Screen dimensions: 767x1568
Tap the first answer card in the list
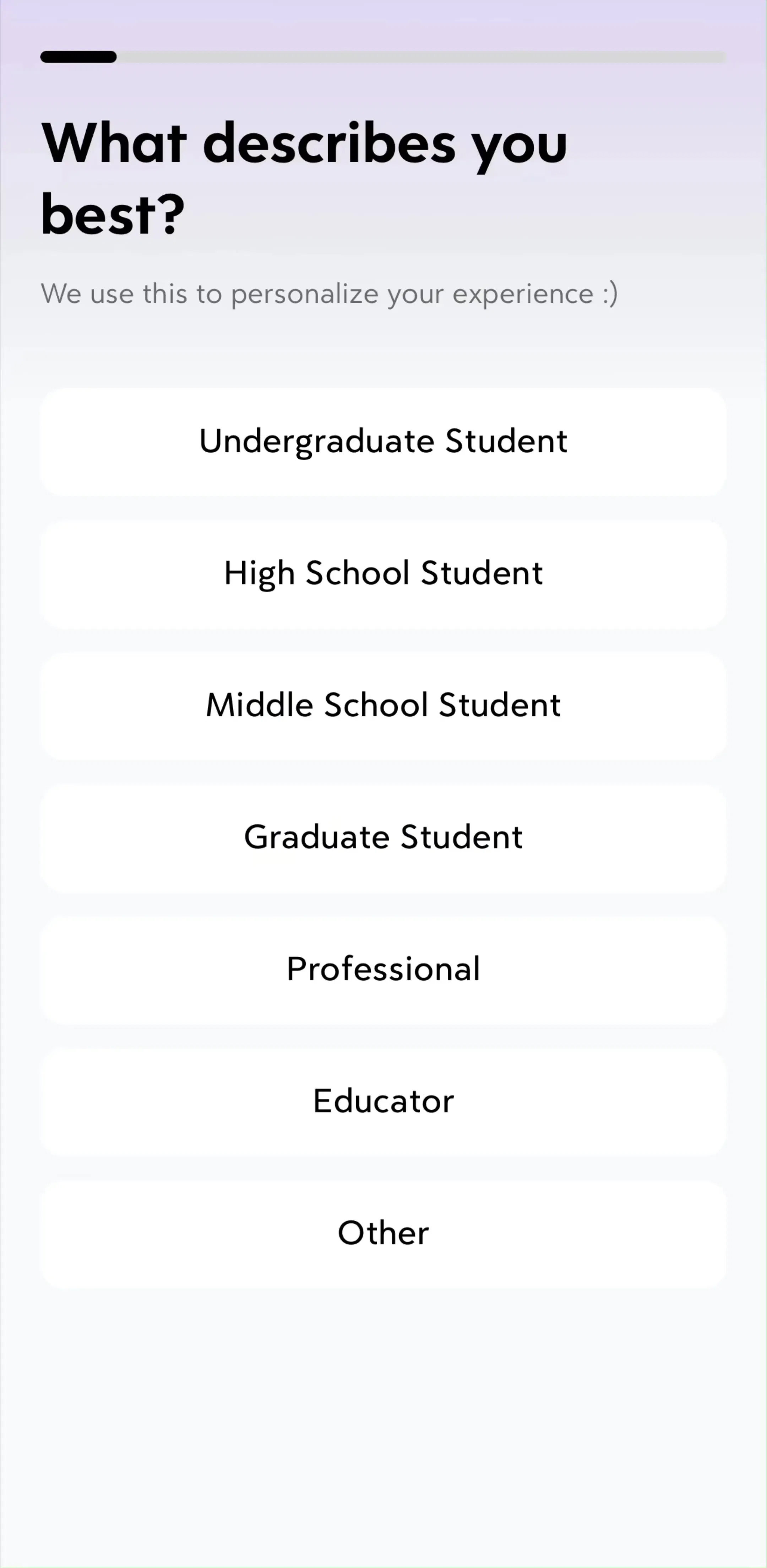[383, 442]
